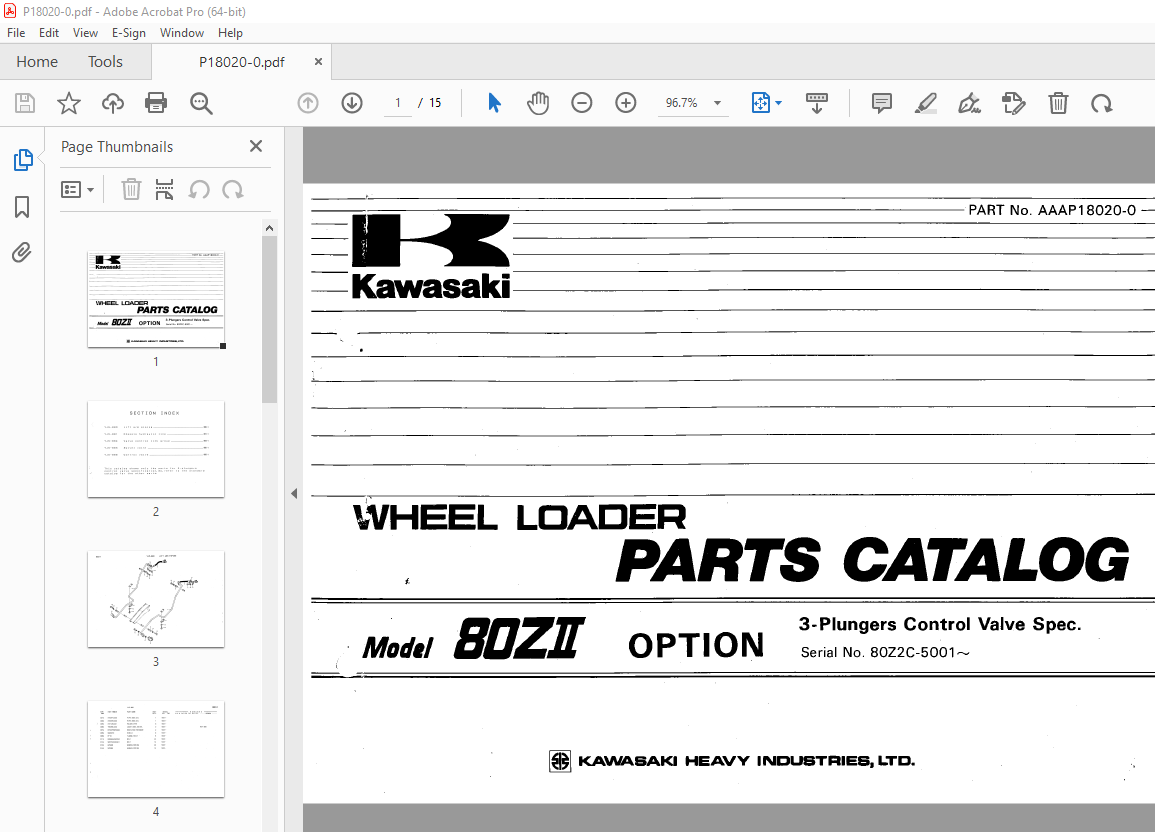
Task: Add file to starred with star icon
Action: [x=69, y=103]
